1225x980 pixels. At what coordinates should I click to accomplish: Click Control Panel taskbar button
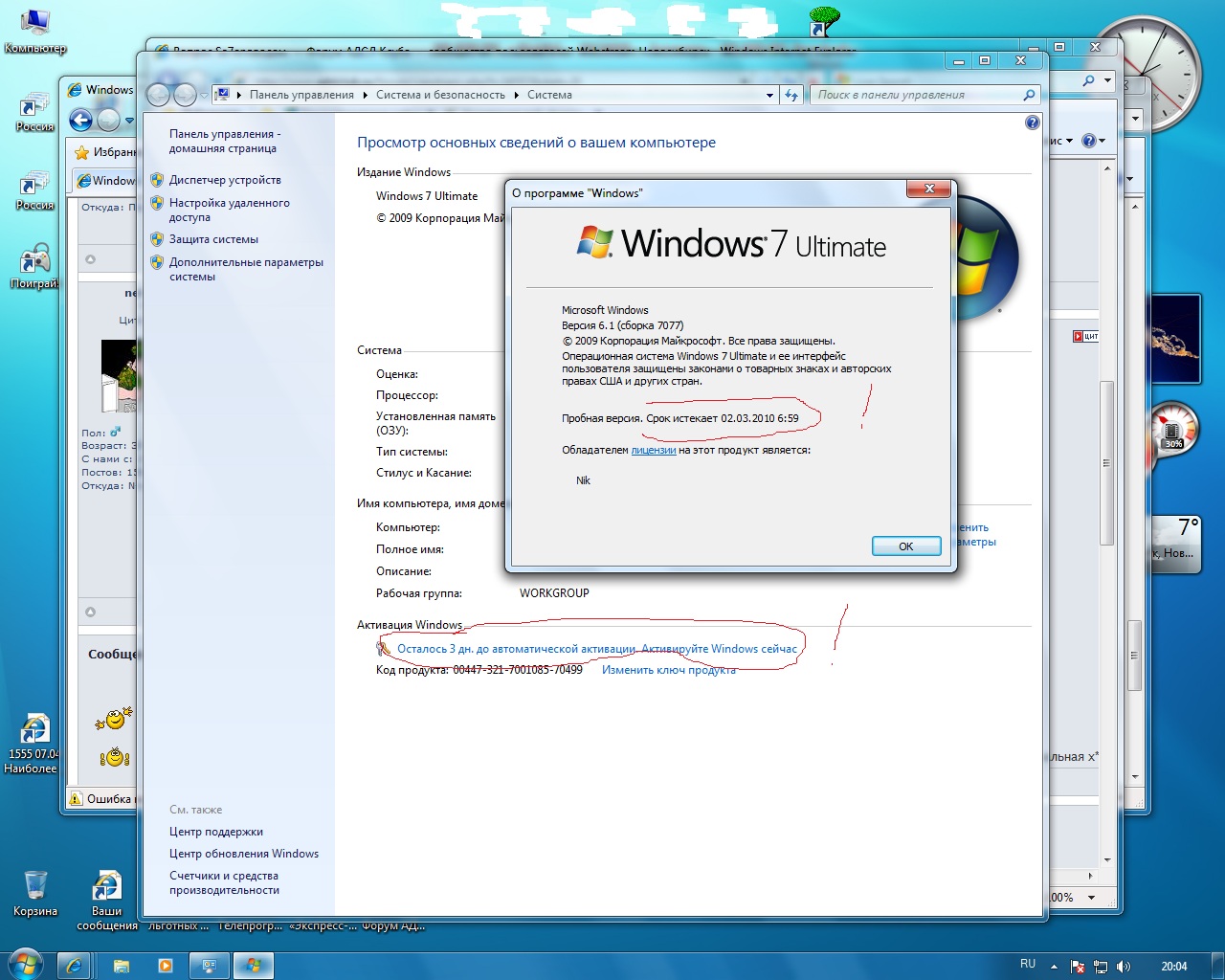(209, 966)
